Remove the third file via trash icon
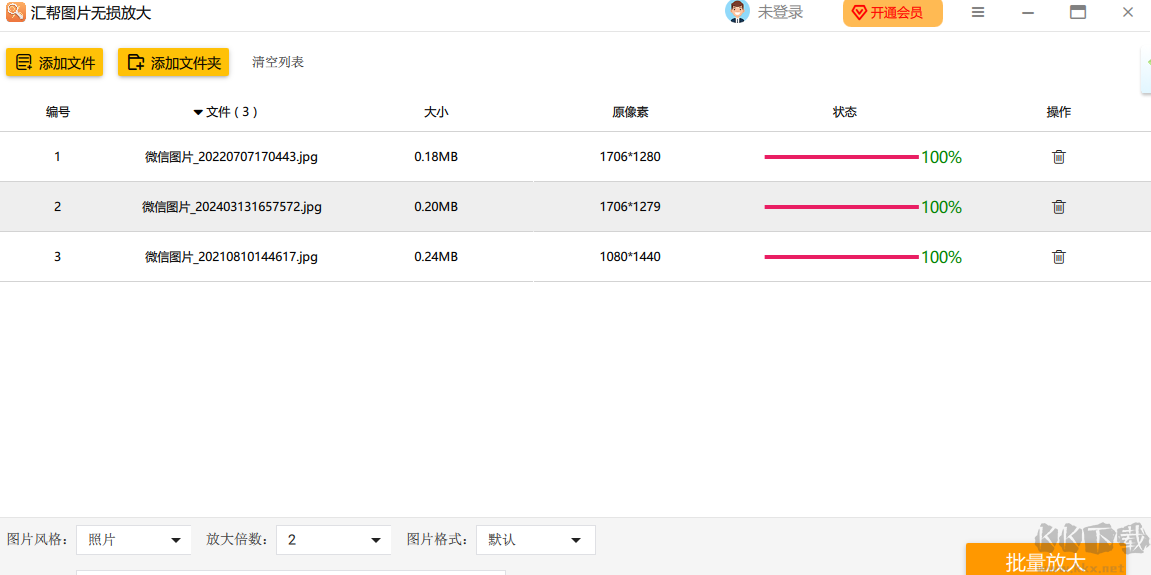Screen dimensions: 1151x575 tap(1058, 257)
